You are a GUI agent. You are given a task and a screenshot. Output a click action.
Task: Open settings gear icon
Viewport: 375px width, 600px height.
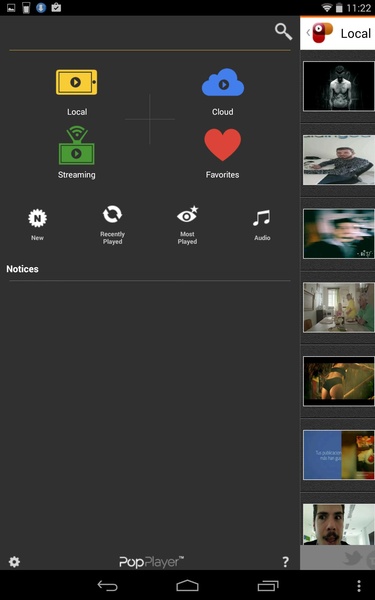click(x=14, y=562)
